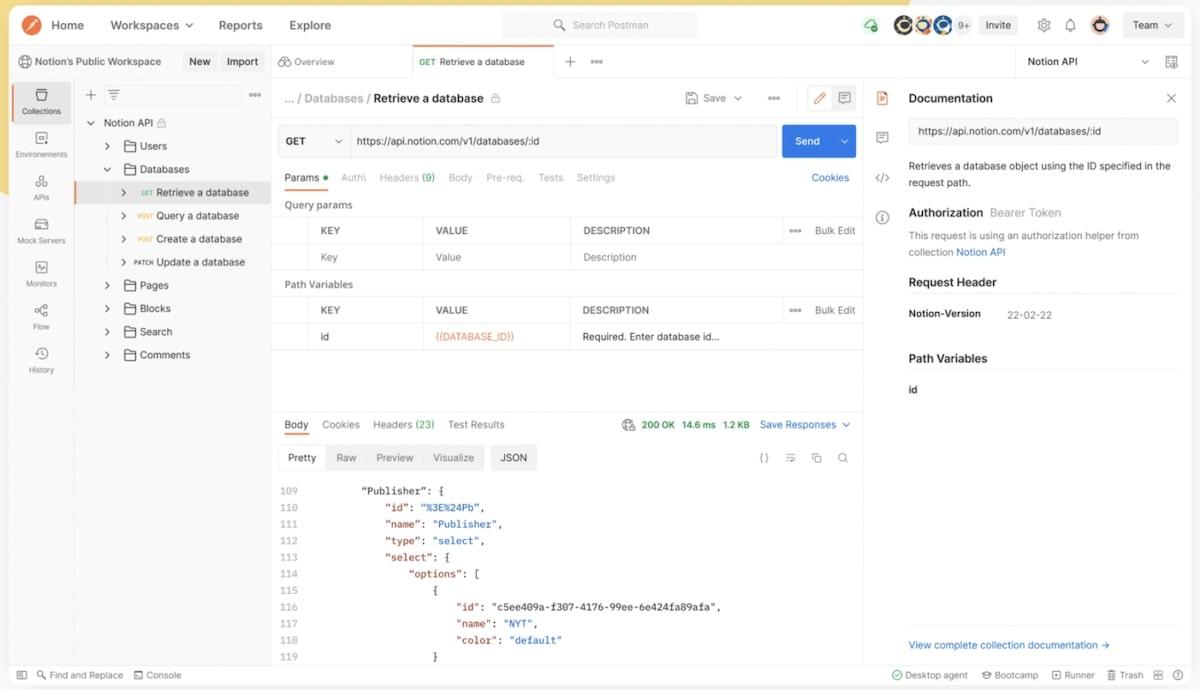Screen dimensions: 1200x690
Task: Select the Raw response view
Action: click(x=346, y=458)
